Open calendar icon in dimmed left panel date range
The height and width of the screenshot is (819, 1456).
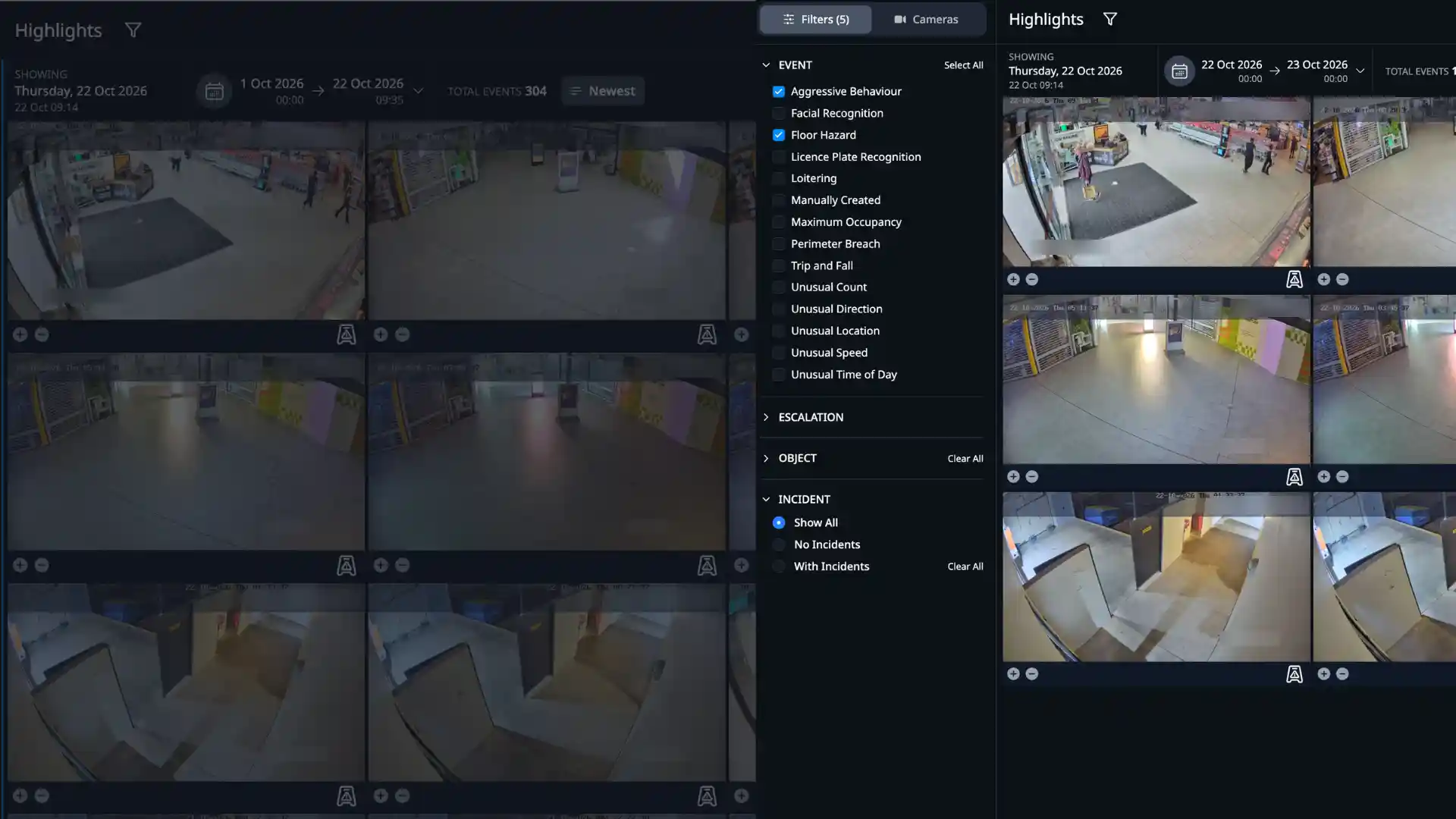click(214, 91)
